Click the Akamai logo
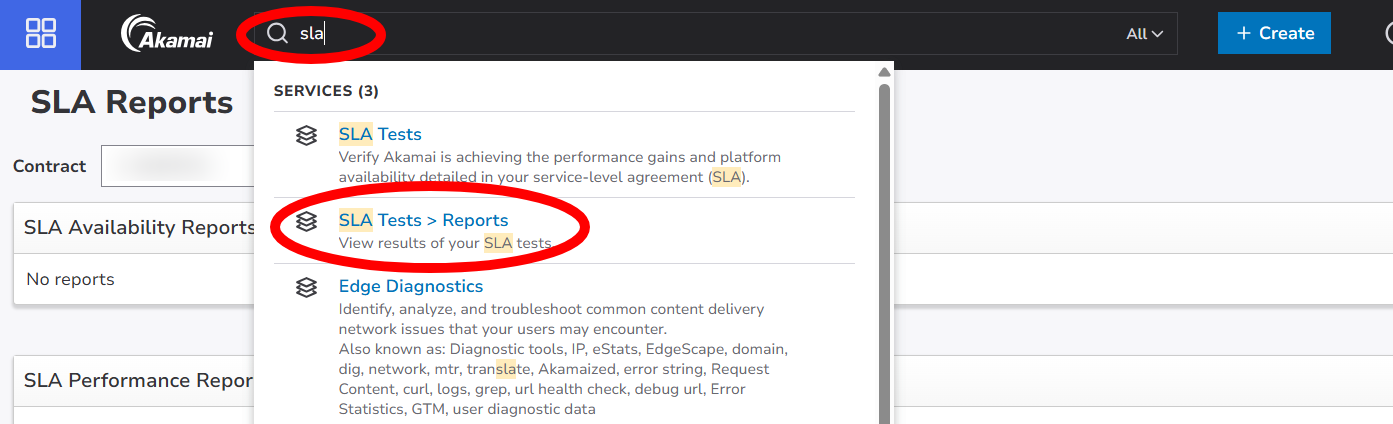The width and height of the screenshot is (1393, 424). point(166,34)
